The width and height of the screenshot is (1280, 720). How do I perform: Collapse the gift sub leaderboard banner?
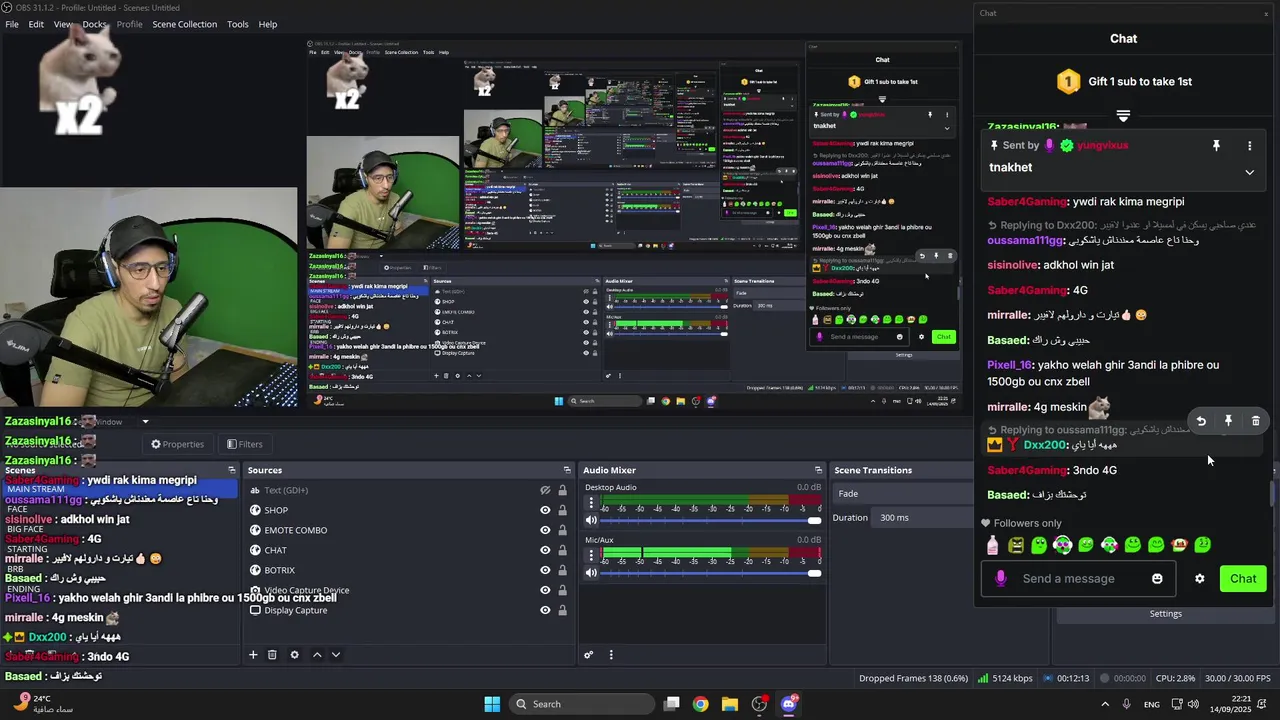[x=1123, y=116]
